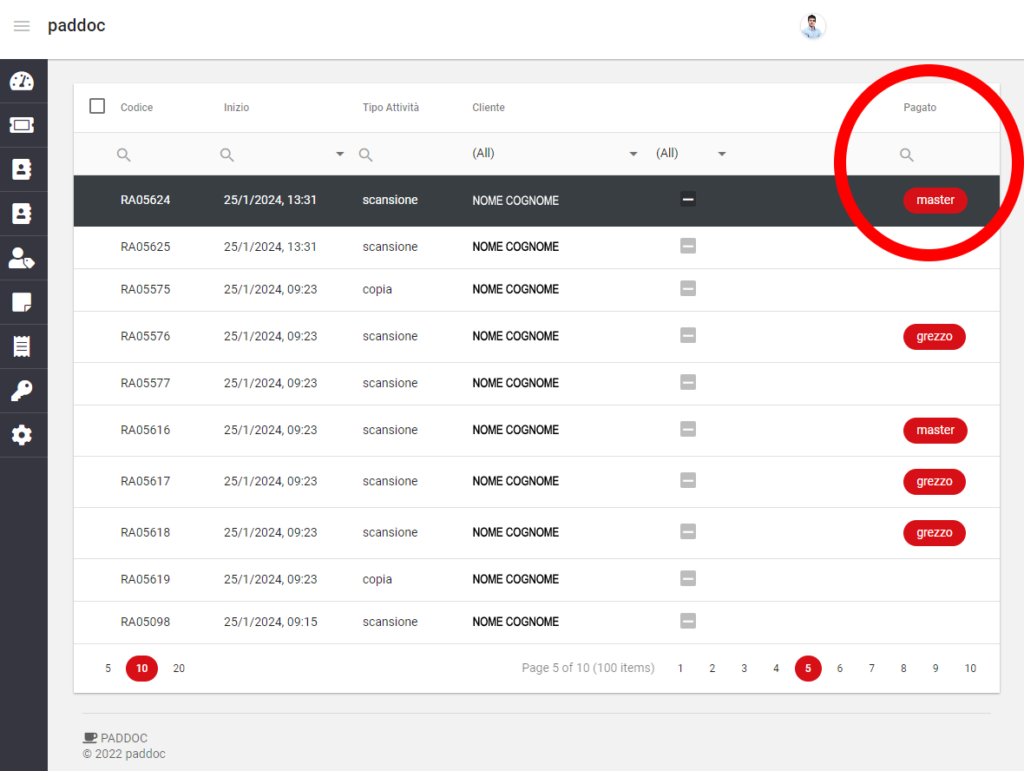Viewport: 1024px width, 771px height.
Task: Click the Codice filter input field
Action: [x=167, y=155]
